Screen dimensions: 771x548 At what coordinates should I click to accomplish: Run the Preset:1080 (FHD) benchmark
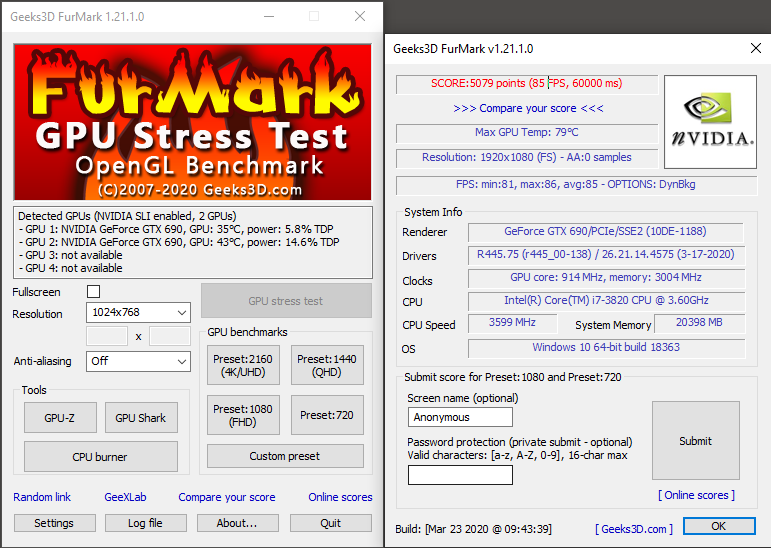[243, 415]
